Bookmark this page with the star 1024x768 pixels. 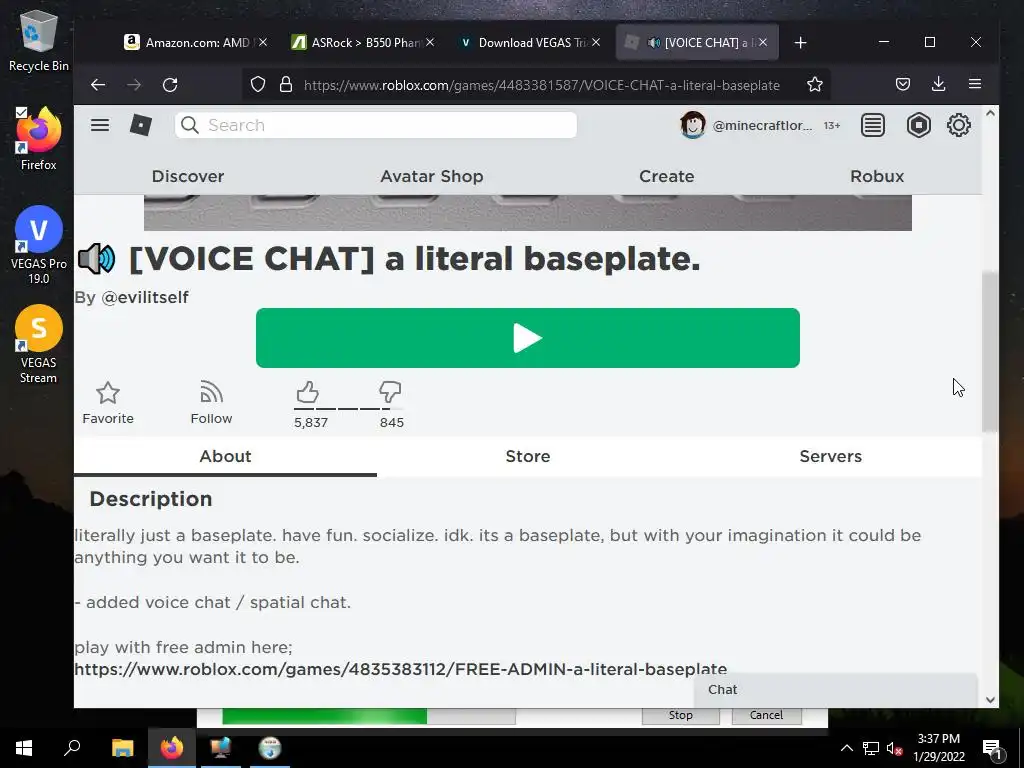pyautogui.click(x=814, y=84)
